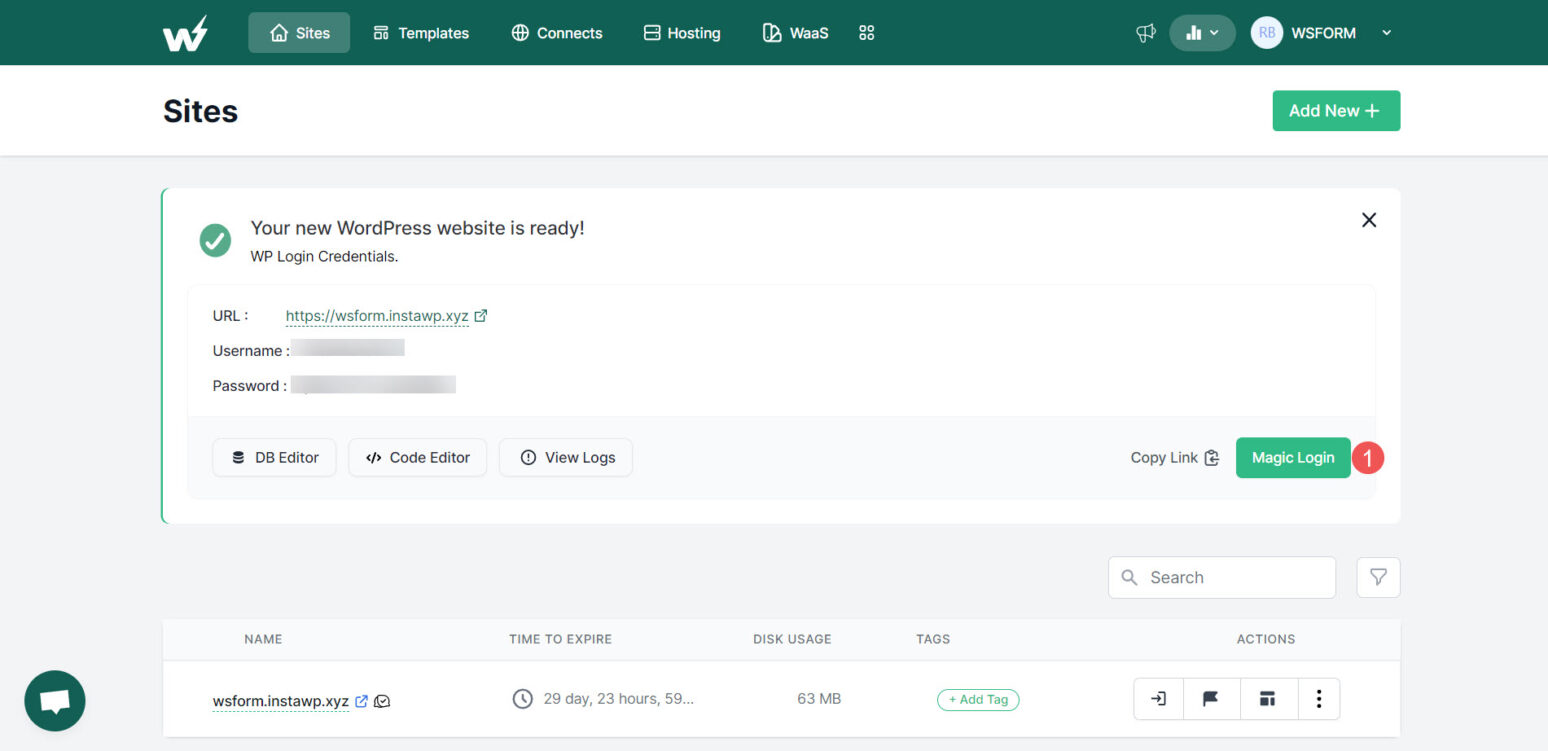Click the NAME column header

tap(263, 639)
